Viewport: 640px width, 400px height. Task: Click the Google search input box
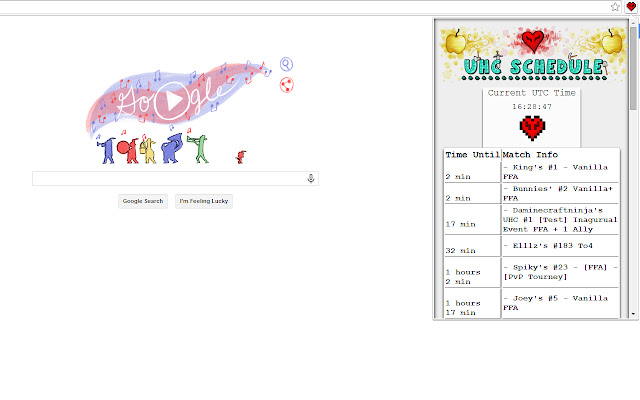click(170, 178)
